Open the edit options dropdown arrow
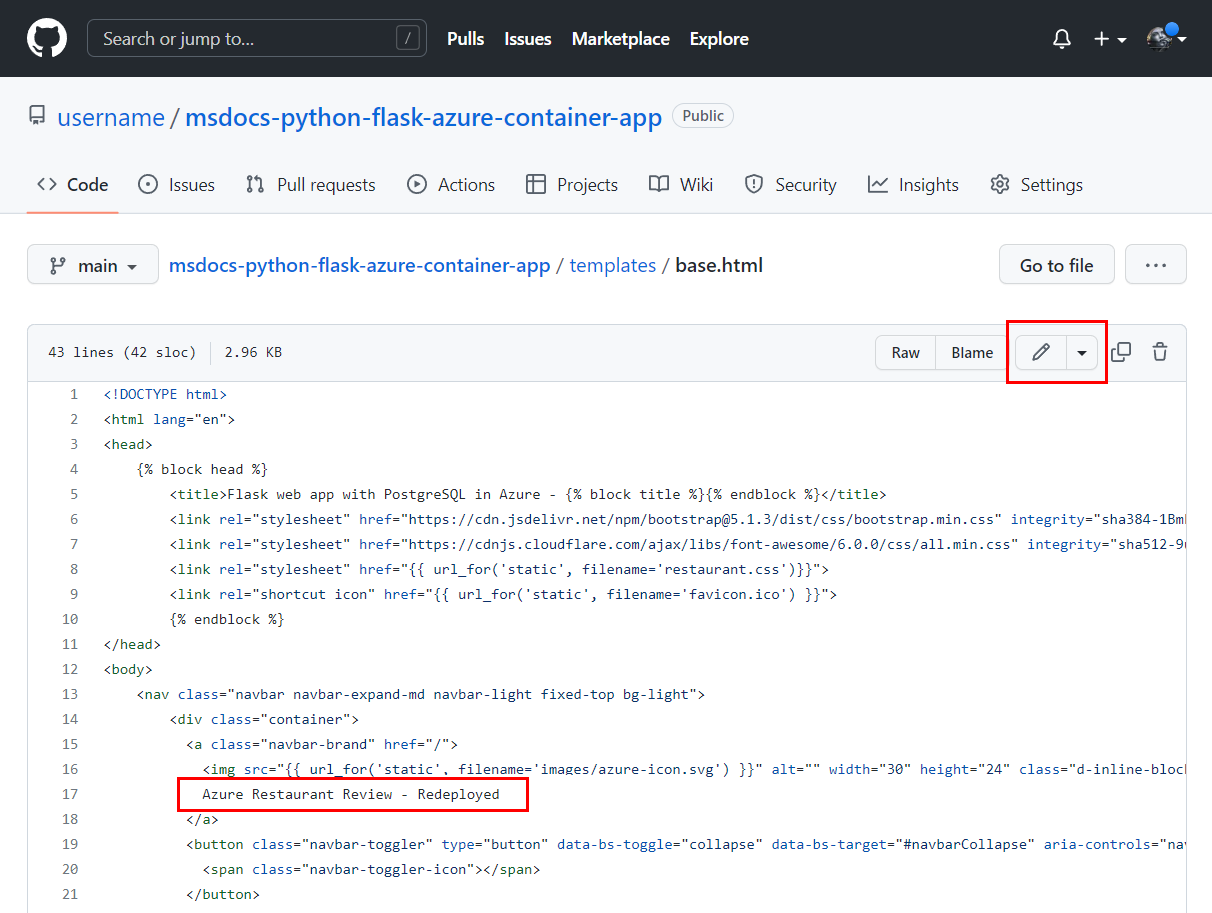Image resolution: width=1212 pixels, height=913 pixels. pos(1082,352)
